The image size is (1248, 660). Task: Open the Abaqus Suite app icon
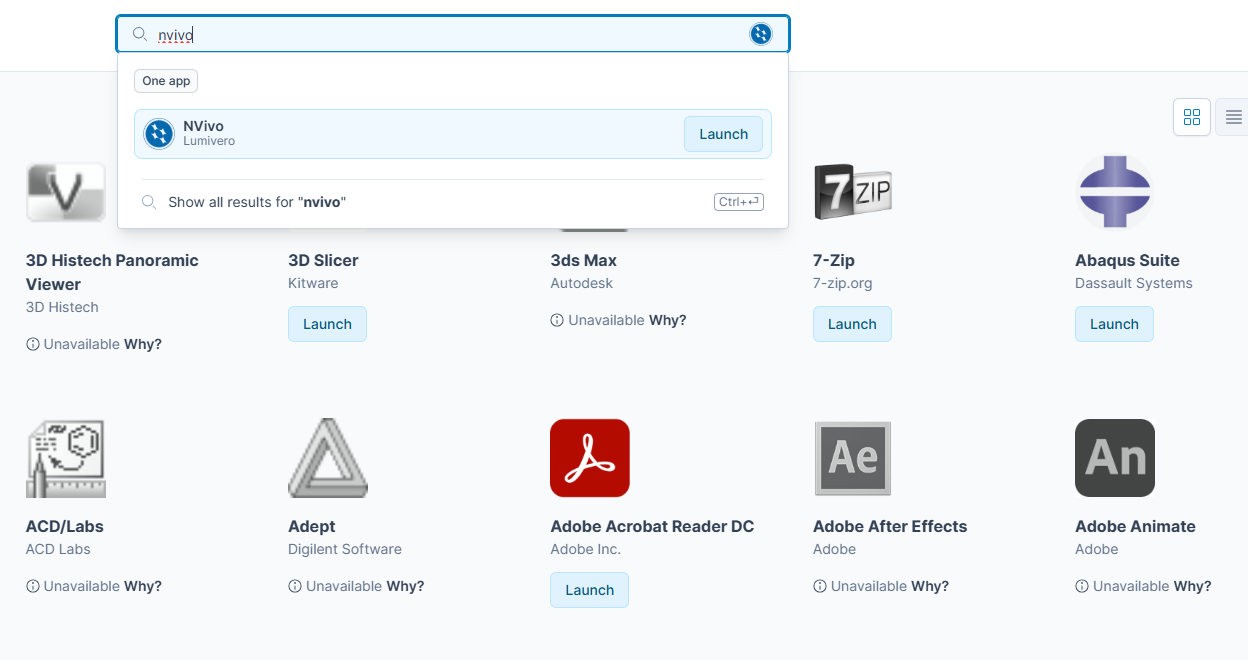(1114, 192)
